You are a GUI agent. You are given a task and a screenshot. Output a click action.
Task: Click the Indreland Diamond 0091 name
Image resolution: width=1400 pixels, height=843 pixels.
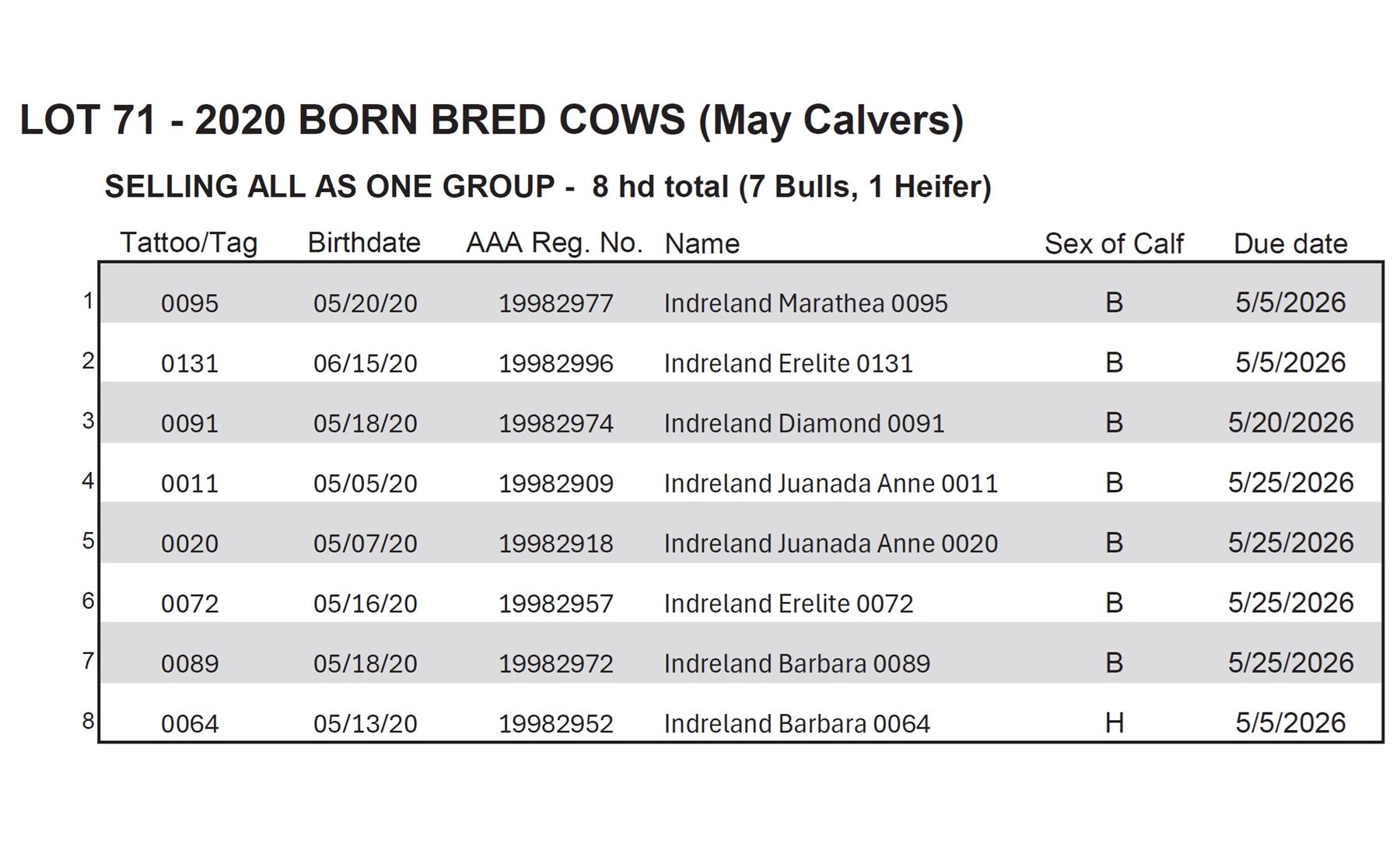pyautogui.click(x=804, y=423)
